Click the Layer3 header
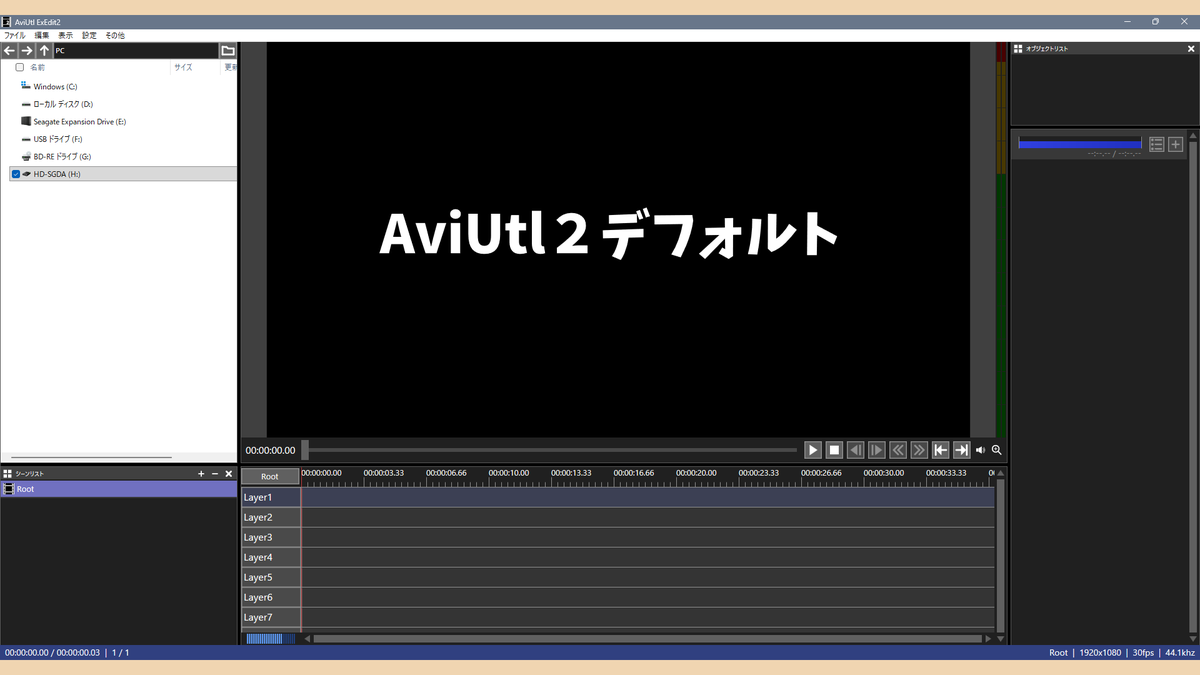Viewport: 1200px width, 675px height. [271, 537]
